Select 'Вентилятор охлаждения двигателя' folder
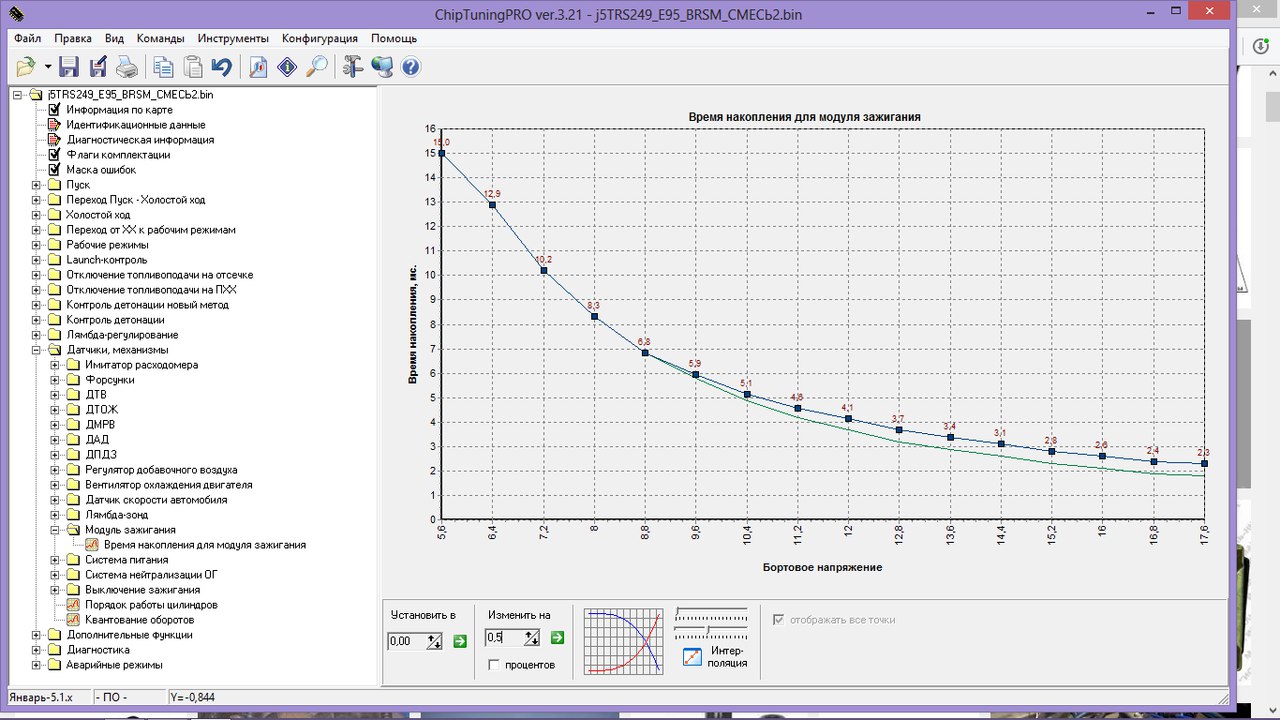Screen dimensions: 1280x720 [168, 485]
